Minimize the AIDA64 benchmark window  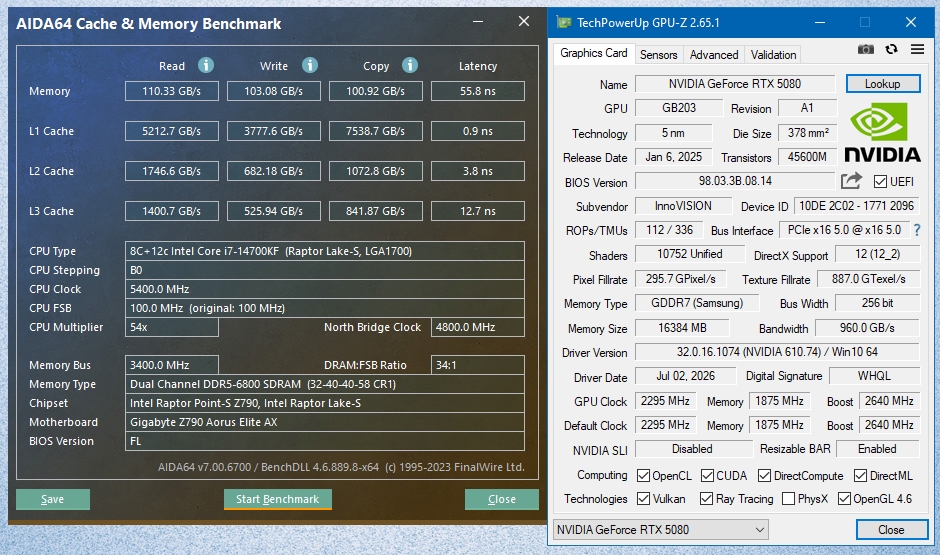[478, 22]
